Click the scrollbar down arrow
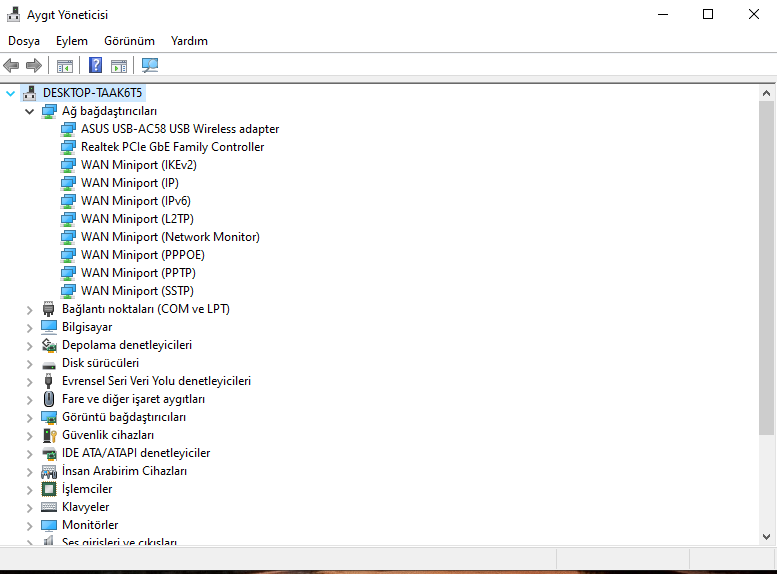The height and width of the screenshot is (574, 777). click(x=766, y=537)
